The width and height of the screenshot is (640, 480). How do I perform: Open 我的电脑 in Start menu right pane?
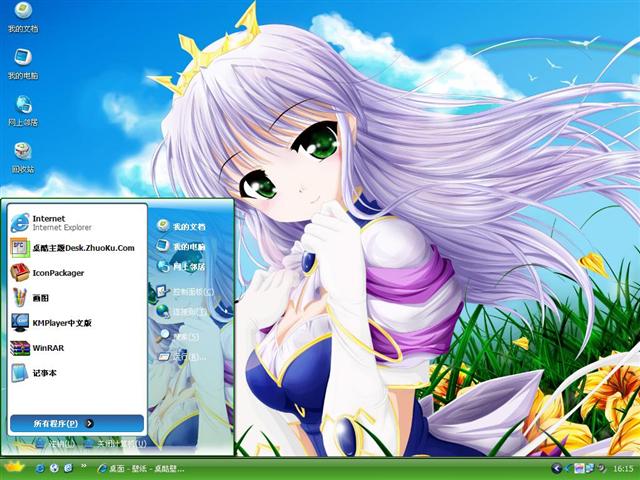[181, 246]
